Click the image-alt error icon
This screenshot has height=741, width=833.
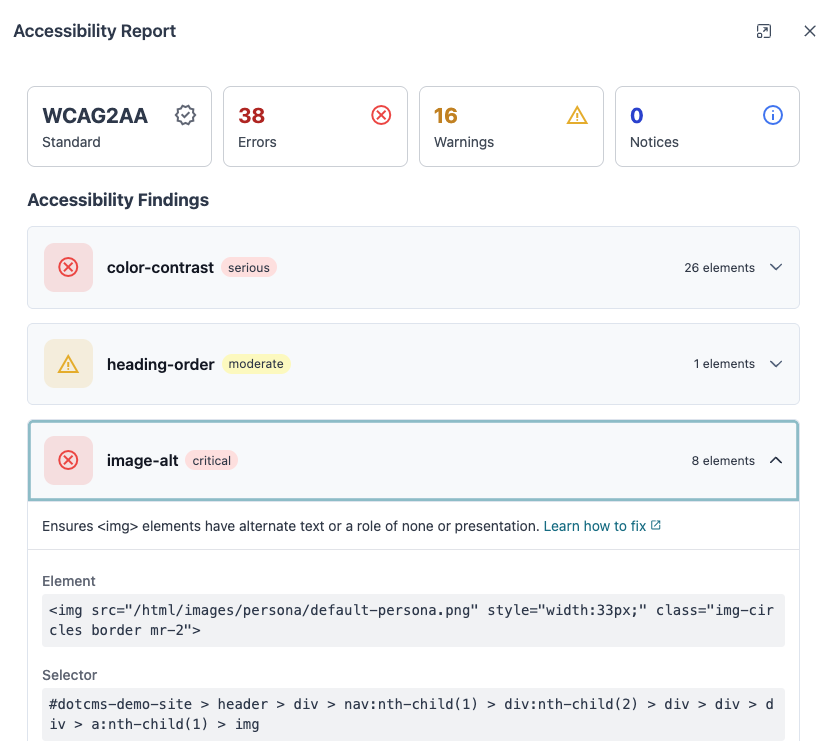click(x=69, y=460)
